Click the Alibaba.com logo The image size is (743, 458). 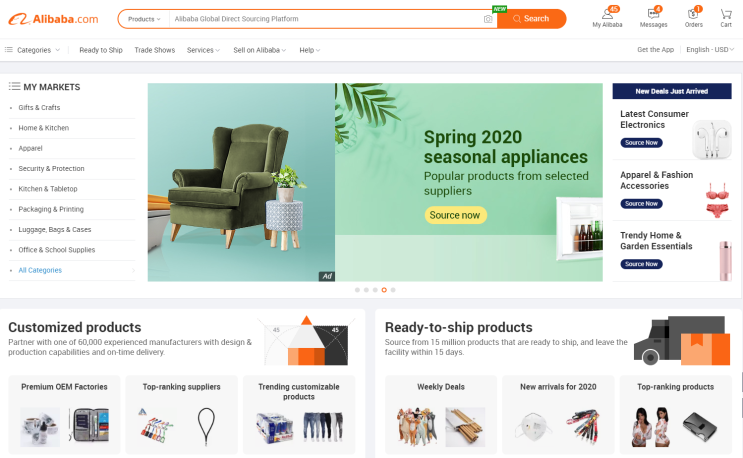click(x=54, y=19)
